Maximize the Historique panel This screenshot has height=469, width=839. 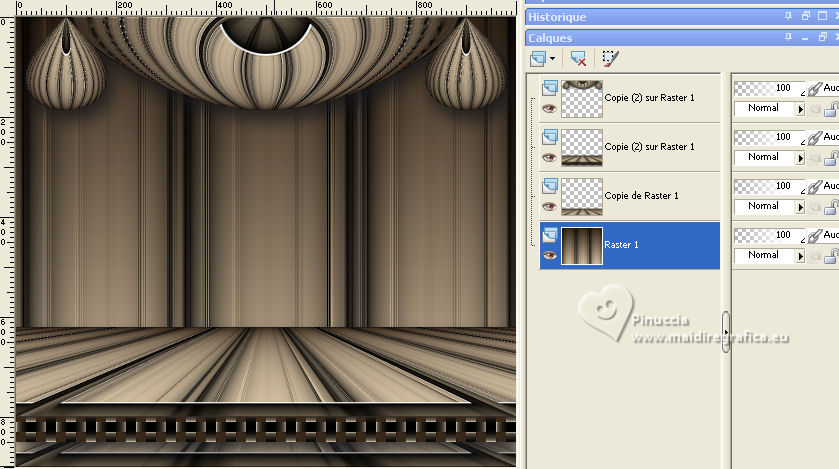[x=823, y=17]
